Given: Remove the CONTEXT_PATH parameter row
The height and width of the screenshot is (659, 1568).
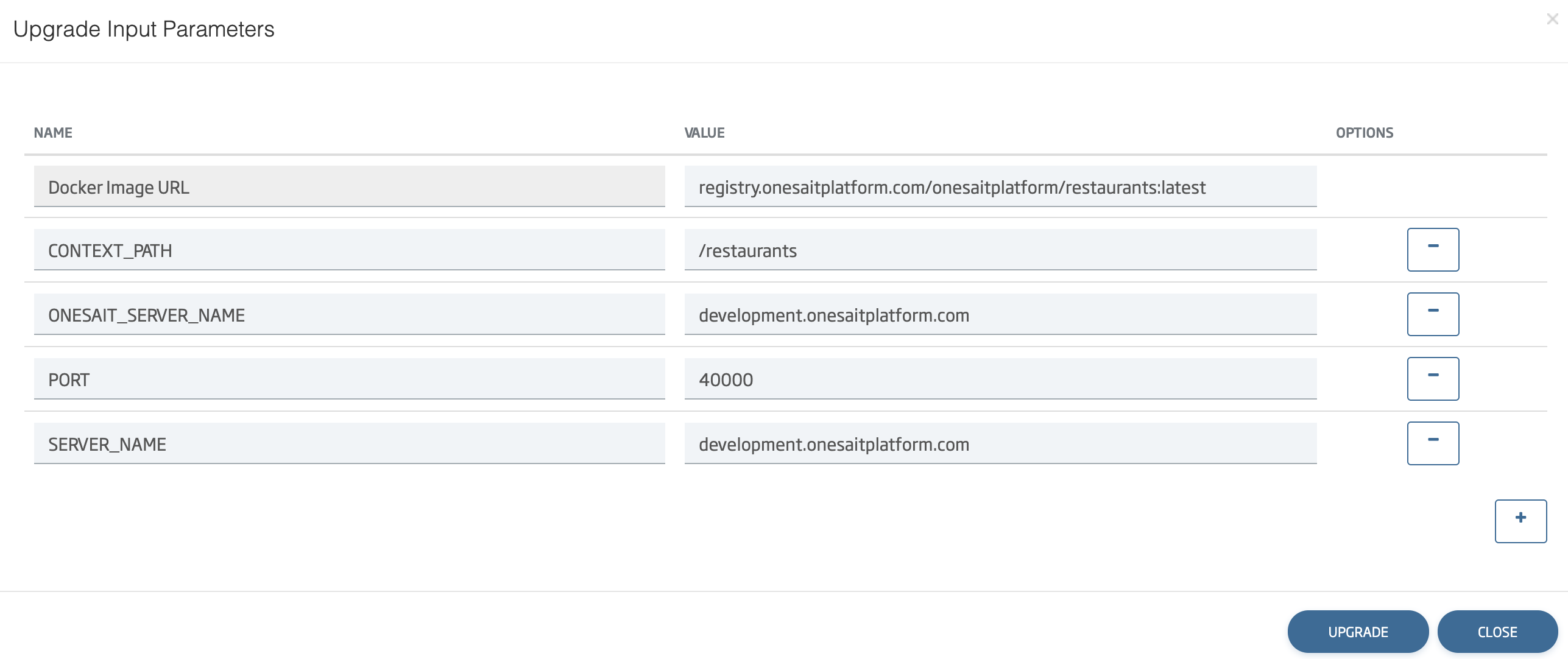Looking at the screenshot, I should click(1432, 250).
